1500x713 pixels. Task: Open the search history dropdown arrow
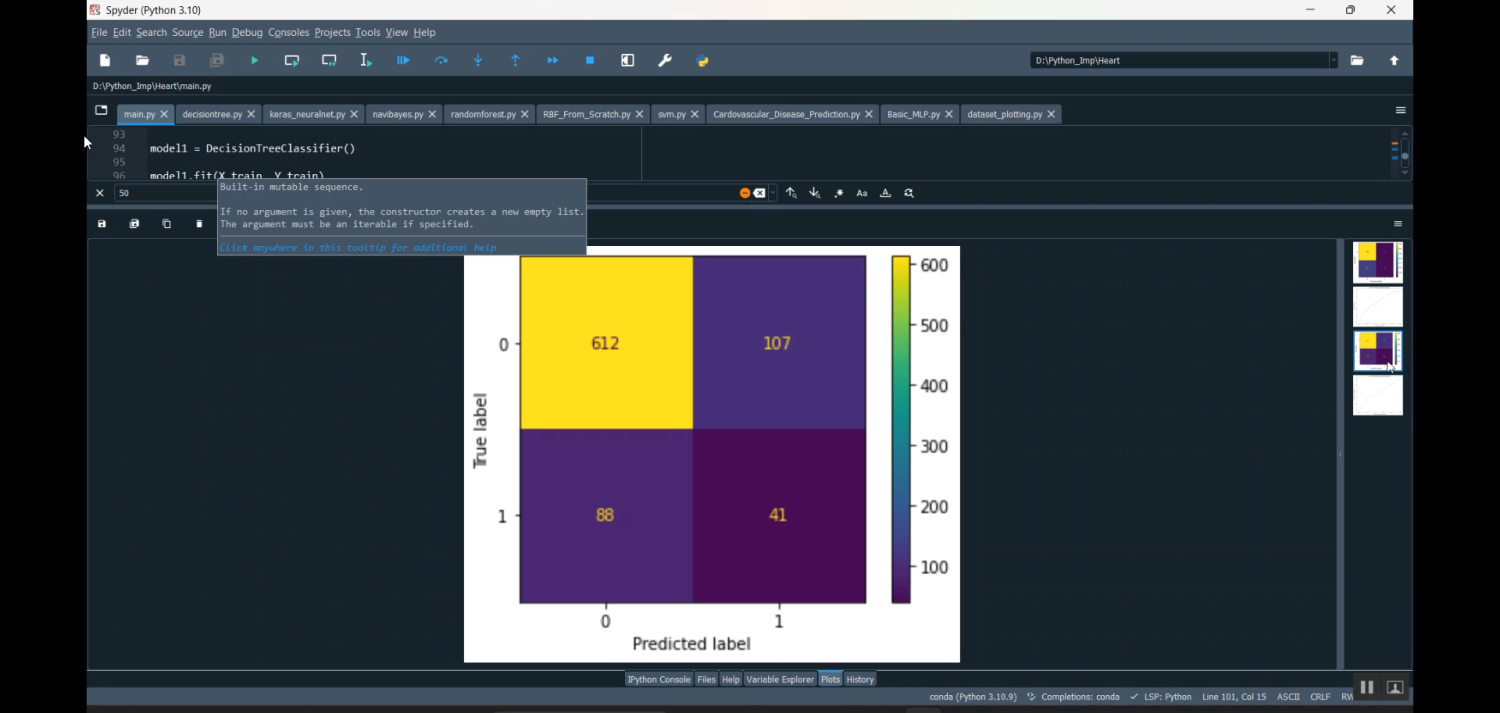pyautogui.click(x=773, y=193)
